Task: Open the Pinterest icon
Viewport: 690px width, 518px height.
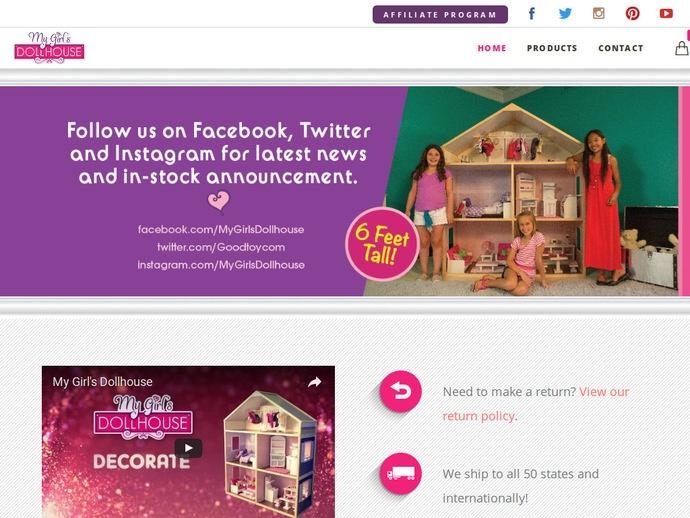Action: click(632, 14)
